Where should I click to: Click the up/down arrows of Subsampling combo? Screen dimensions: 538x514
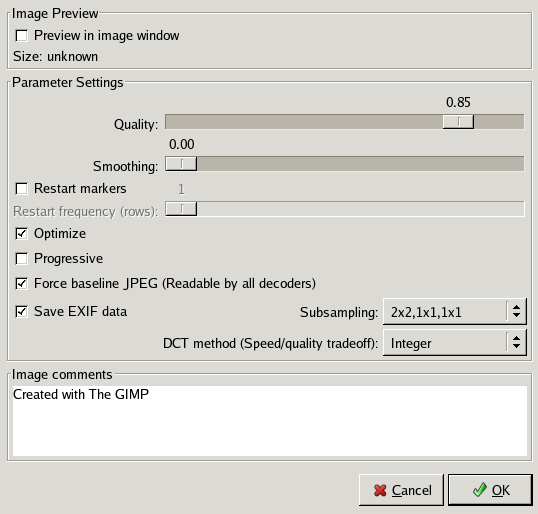[x=516, y=312]
